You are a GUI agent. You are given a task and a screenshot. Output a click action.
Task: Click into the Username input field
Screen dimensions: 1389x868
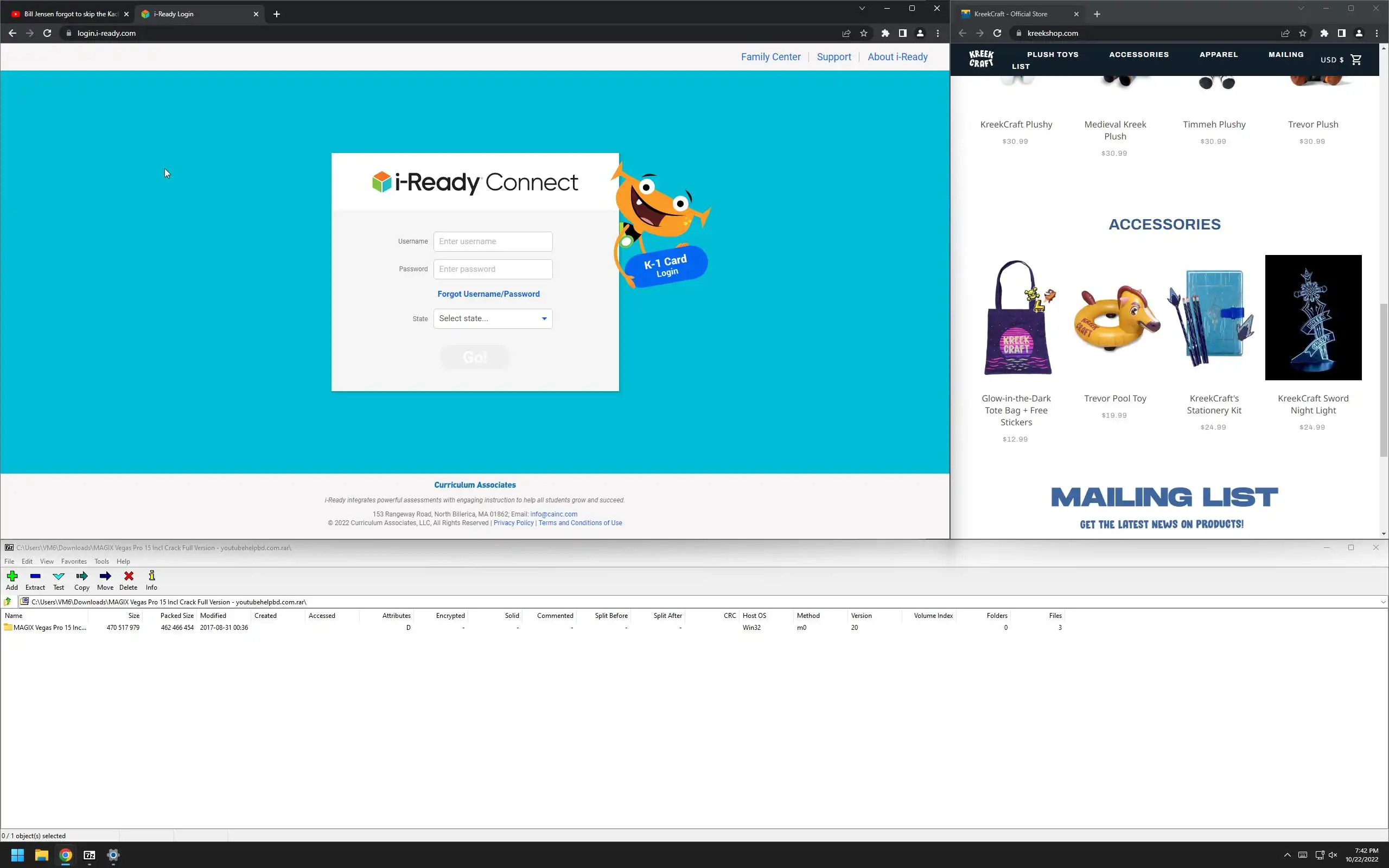pyautogui.click(x=493, y=242)
